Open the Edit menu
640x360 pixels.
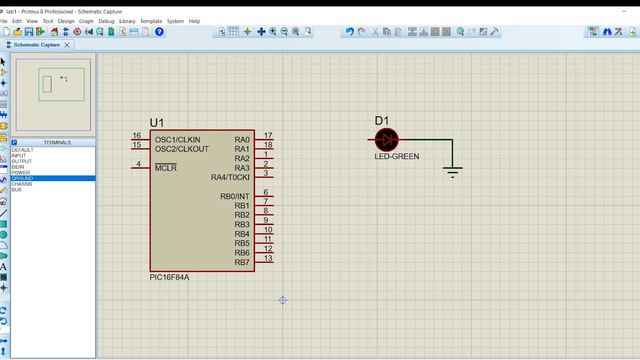click(x=17, y=21)
